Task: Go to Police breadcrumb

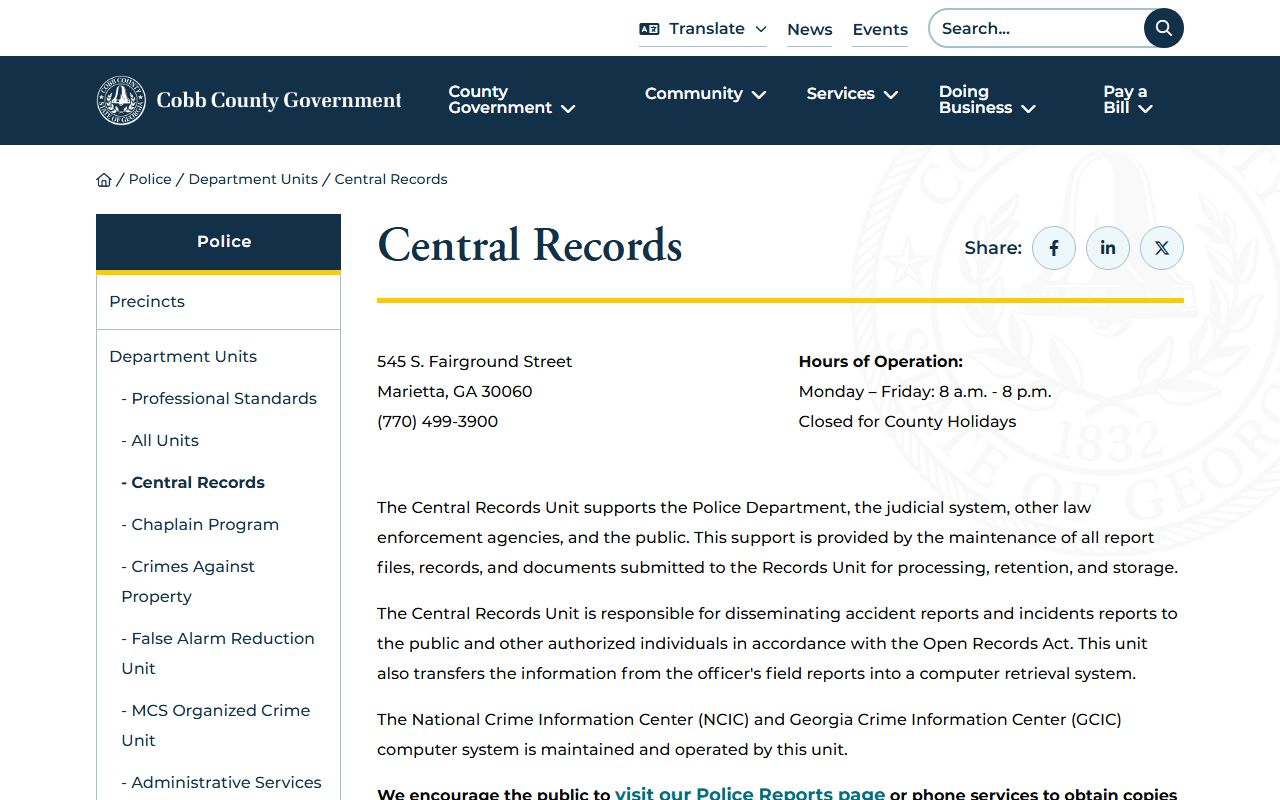Action: click(x=150, y=179)
